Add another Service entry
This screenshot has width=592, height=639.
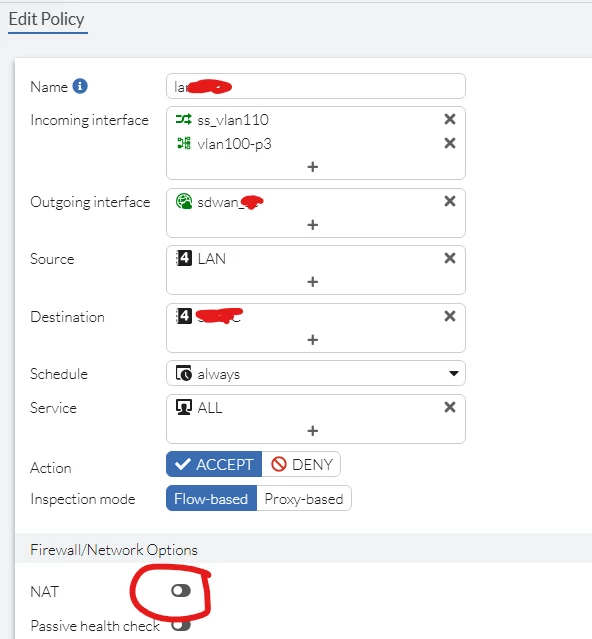click(313, 431)
